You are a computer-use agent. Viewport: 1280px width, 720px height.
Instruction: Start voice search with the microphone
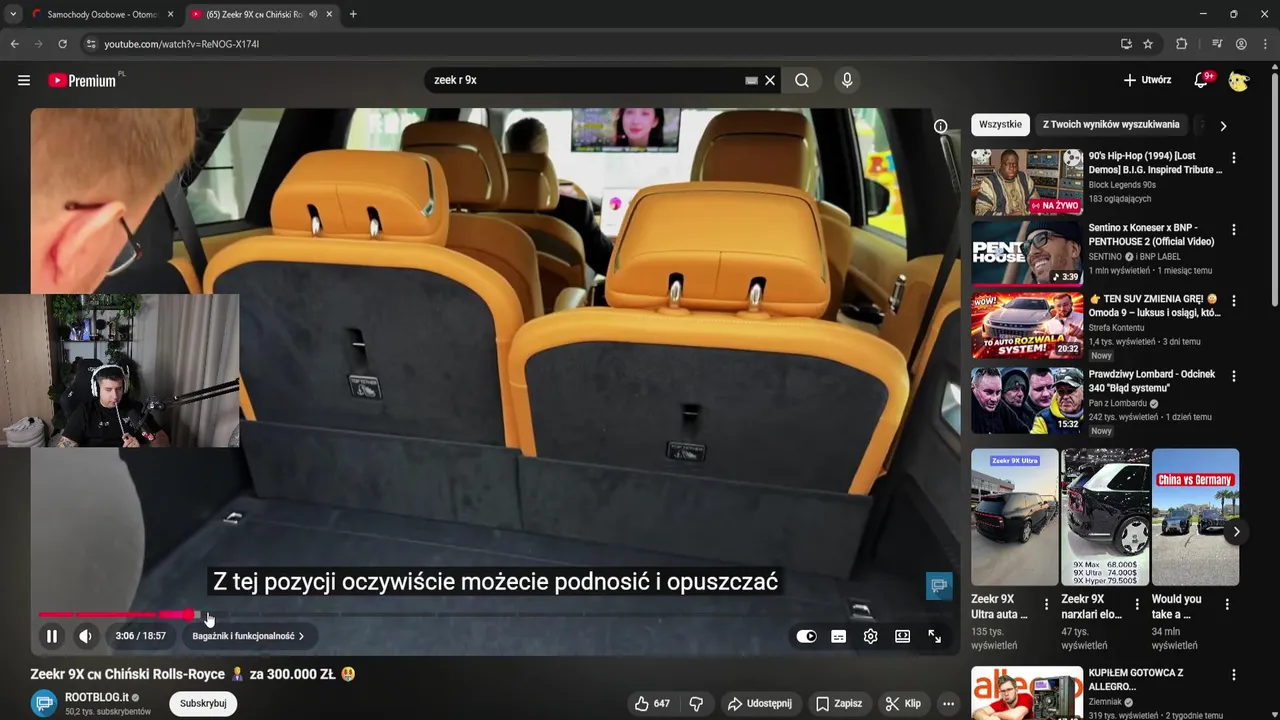(847, 80)
